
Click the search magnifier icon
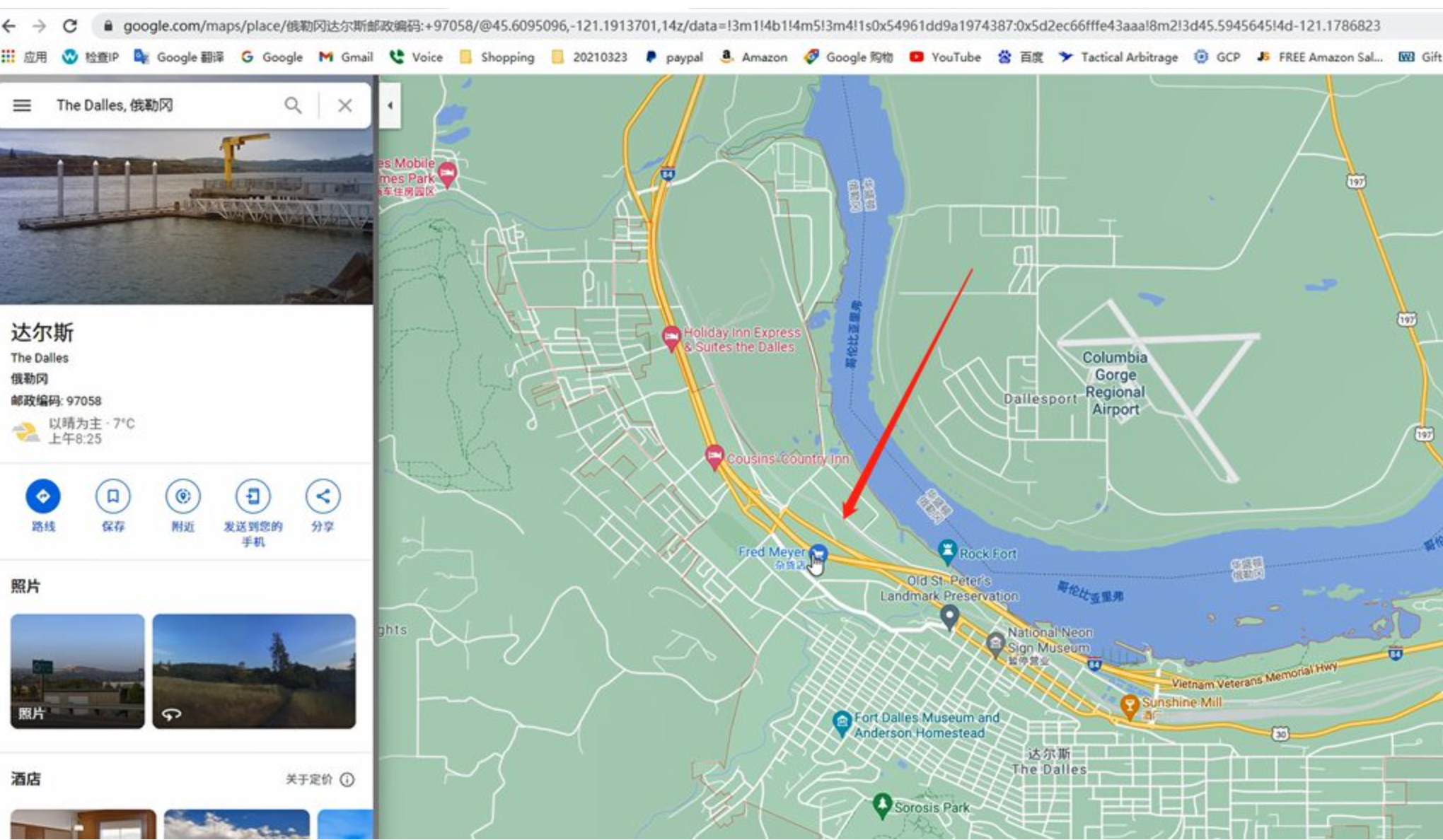pyautogui.click(x=293, y=105)
